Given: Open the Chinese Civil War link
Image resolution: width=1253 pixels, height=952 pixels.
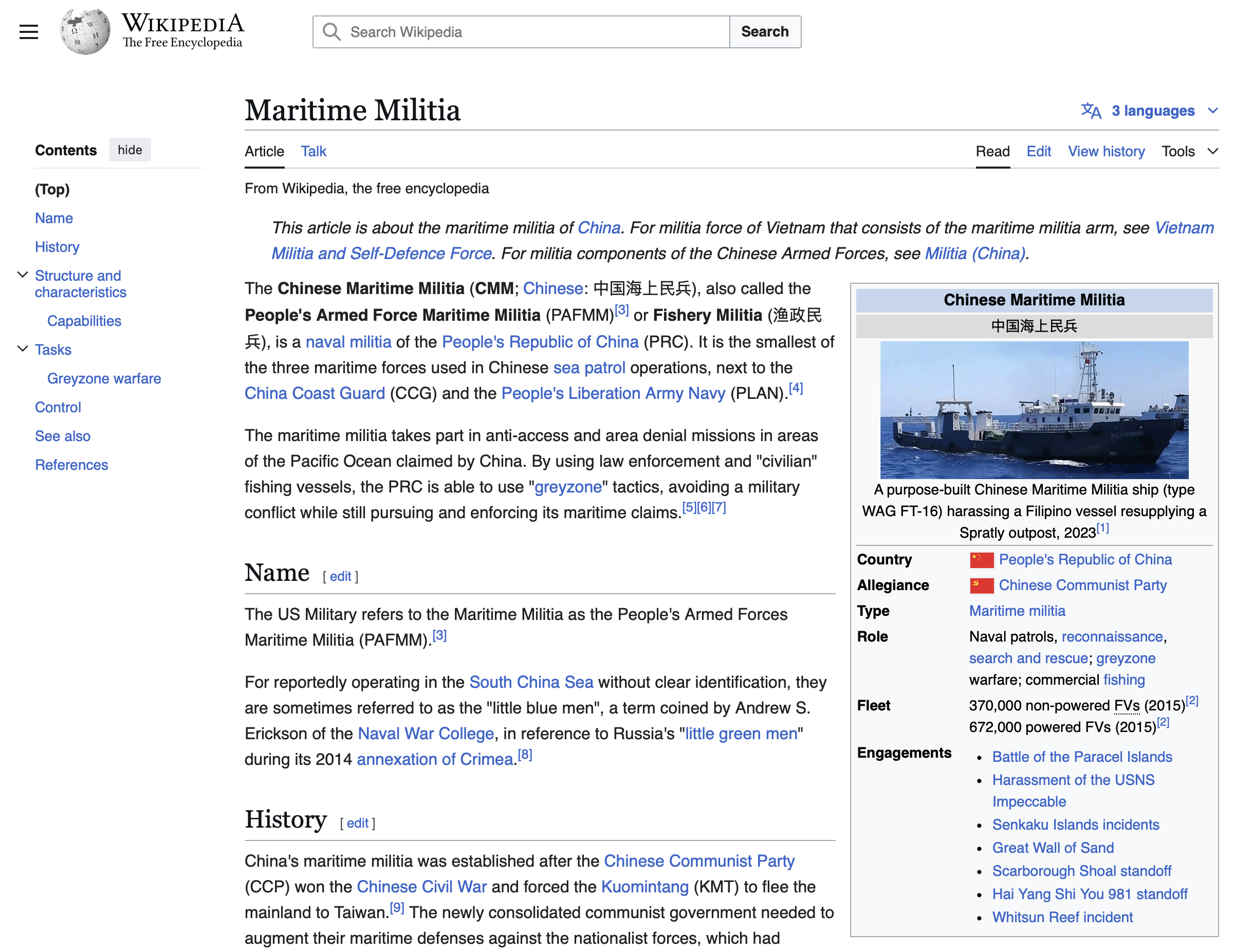Looking at the screenshot, I should coord(421,887).
